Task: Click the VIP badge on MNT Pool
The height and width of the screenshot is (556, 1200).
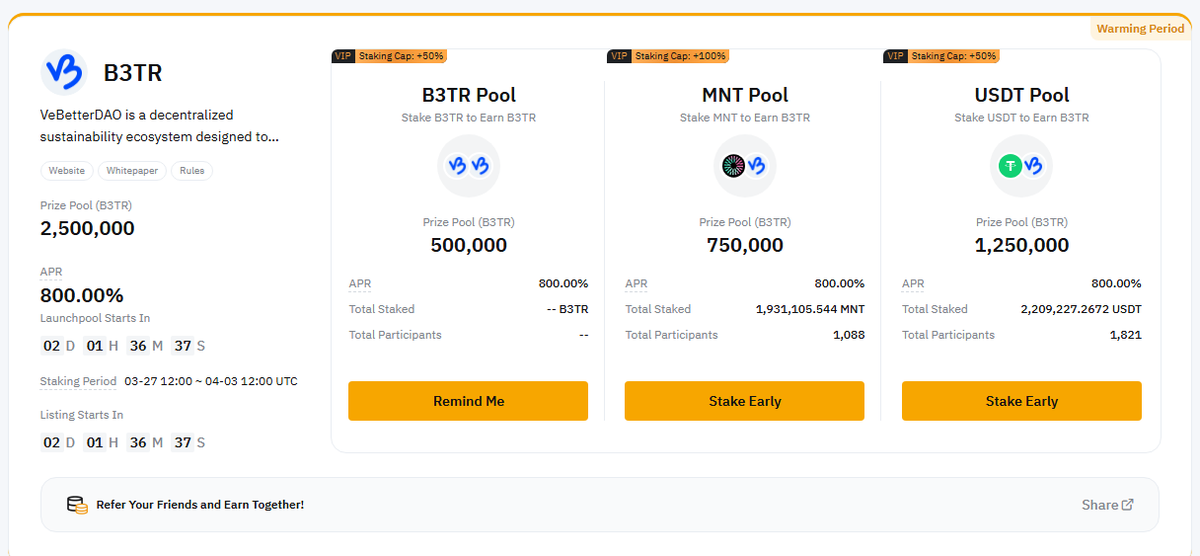Action: (618, 56)
